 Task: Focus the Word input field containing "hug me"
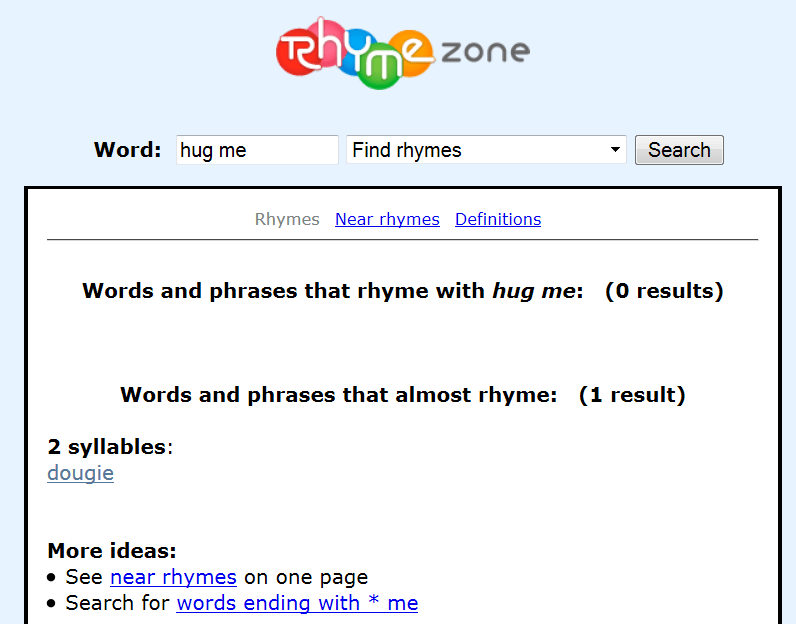(x=257, y=150)
